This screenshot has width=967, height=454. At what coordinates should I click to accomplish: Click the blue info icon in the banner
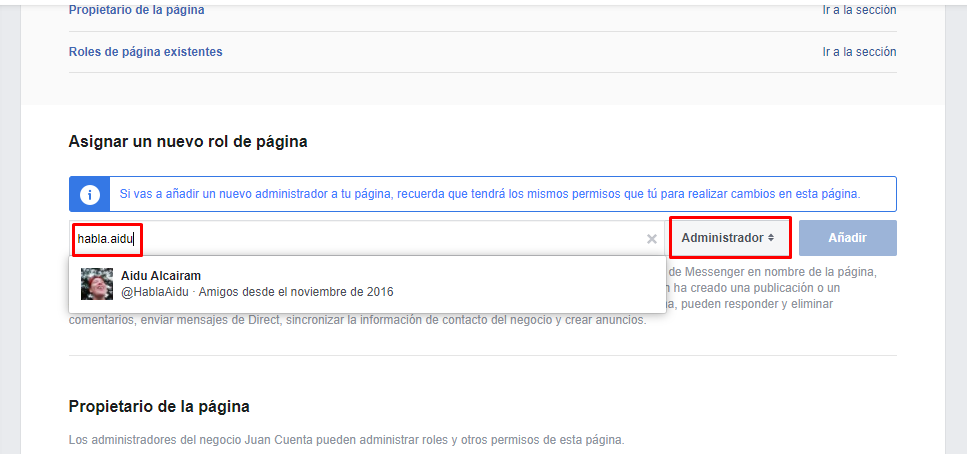[90, 194]
